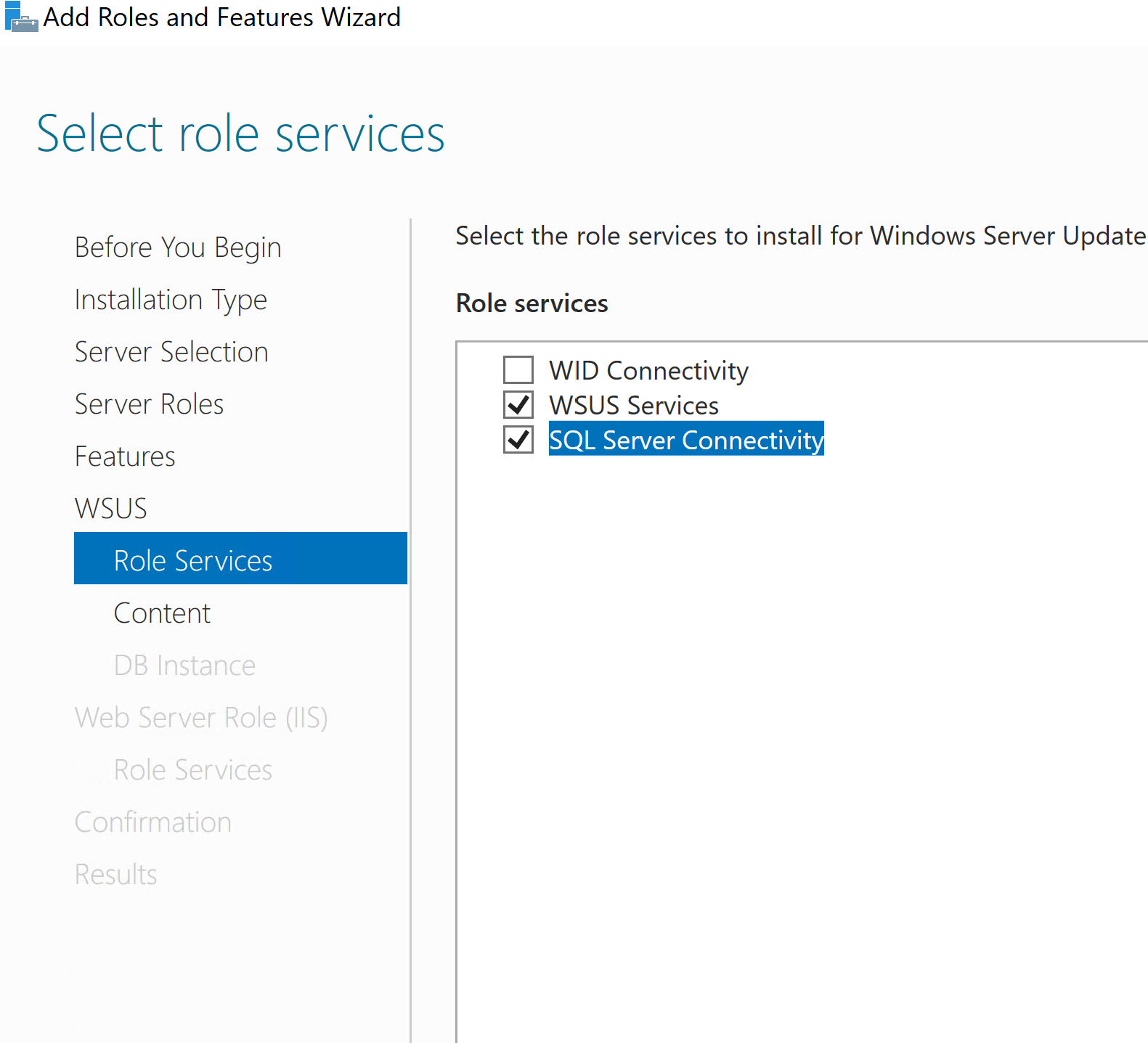Go to the Before You Begin step
Viewport: 1148px width, 1043px height.
pyautogui.click(x=178, y=248)
